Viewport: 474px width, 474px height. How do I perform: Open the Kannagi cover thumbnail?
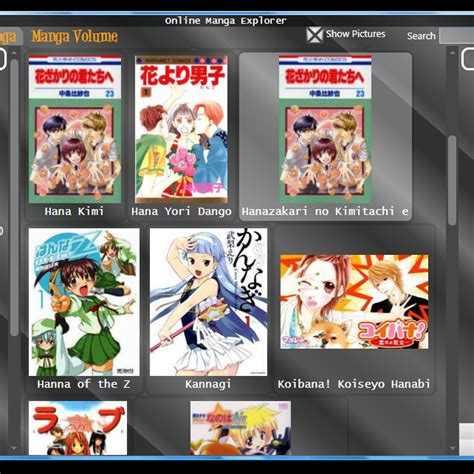208,302
